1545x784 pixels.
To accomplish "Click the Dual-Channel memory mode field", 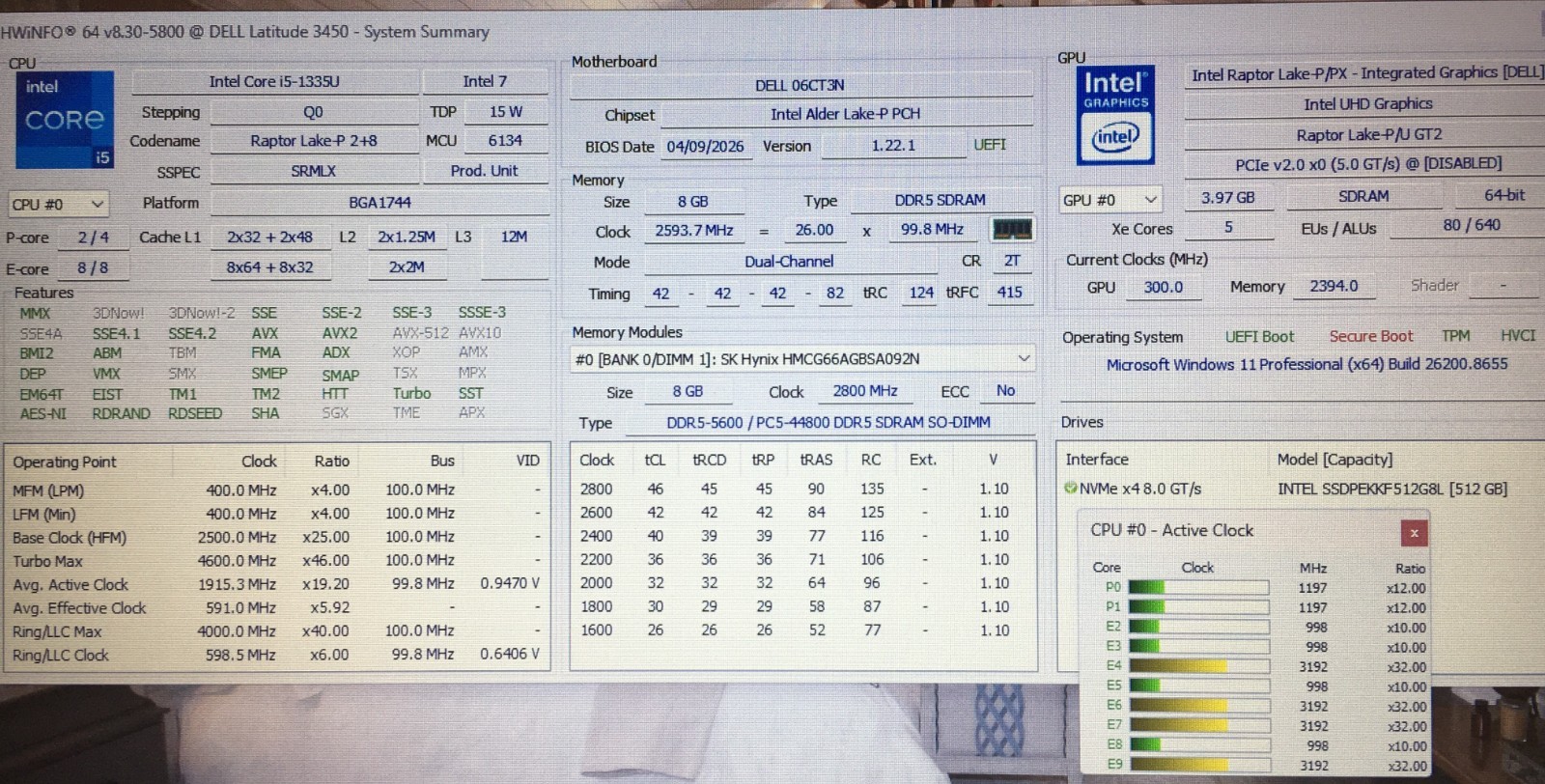I will [789, 262].
